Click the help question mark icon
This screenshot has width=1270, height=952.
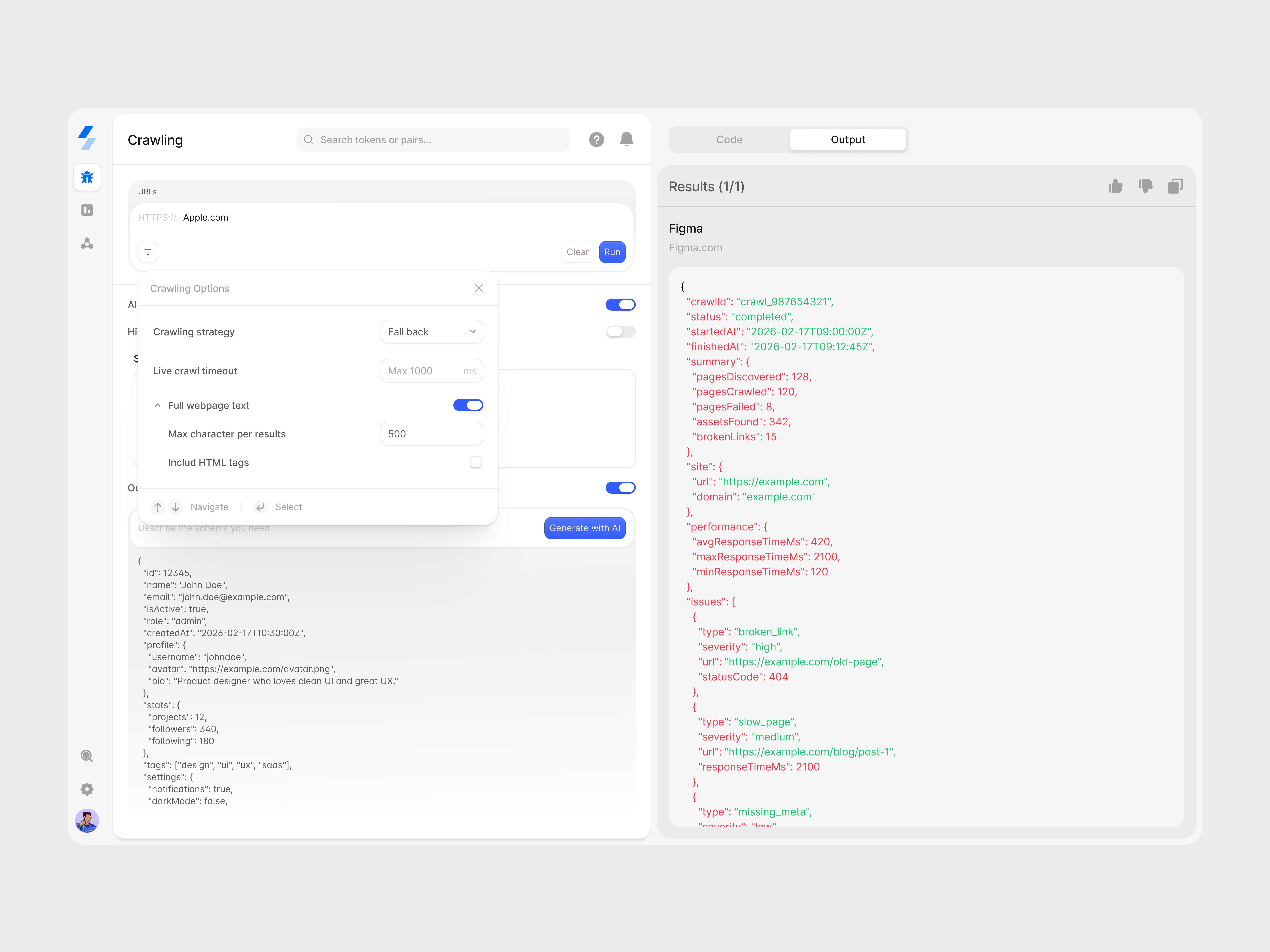pyautogui.click(x=597, y=140)
